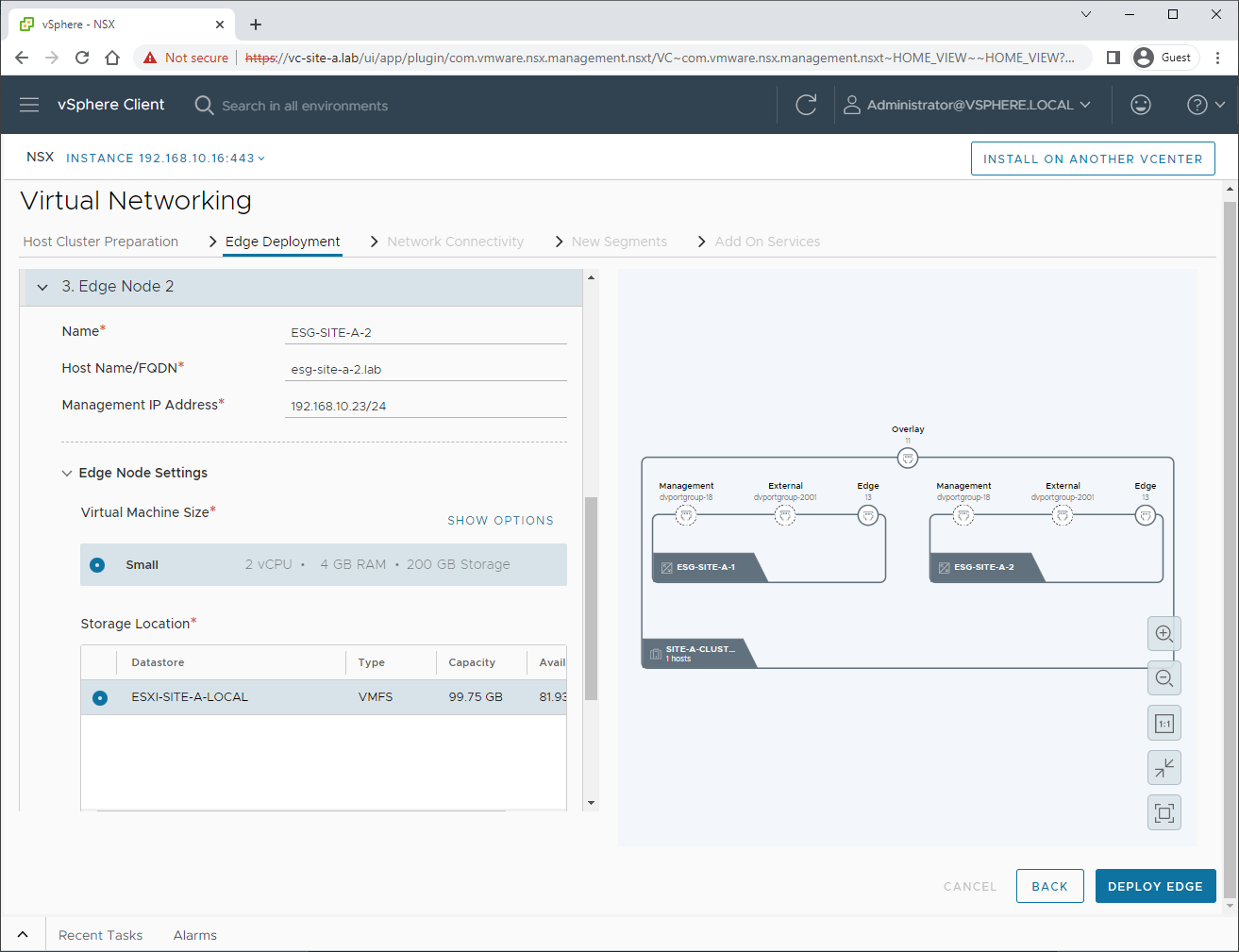Click the search magnifier icon
The image size is (1239, 952).
tap(204, 105)
